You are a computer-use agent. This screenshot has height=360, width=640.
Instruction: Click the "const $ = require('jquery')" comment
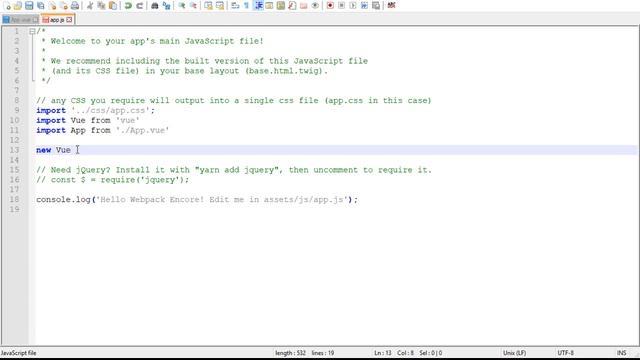coord(113,180)
